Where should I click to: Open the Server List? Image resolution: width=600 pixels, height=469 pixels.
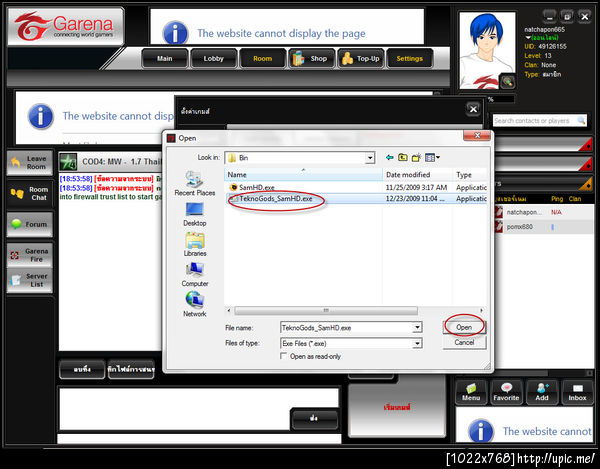(30, 280)
